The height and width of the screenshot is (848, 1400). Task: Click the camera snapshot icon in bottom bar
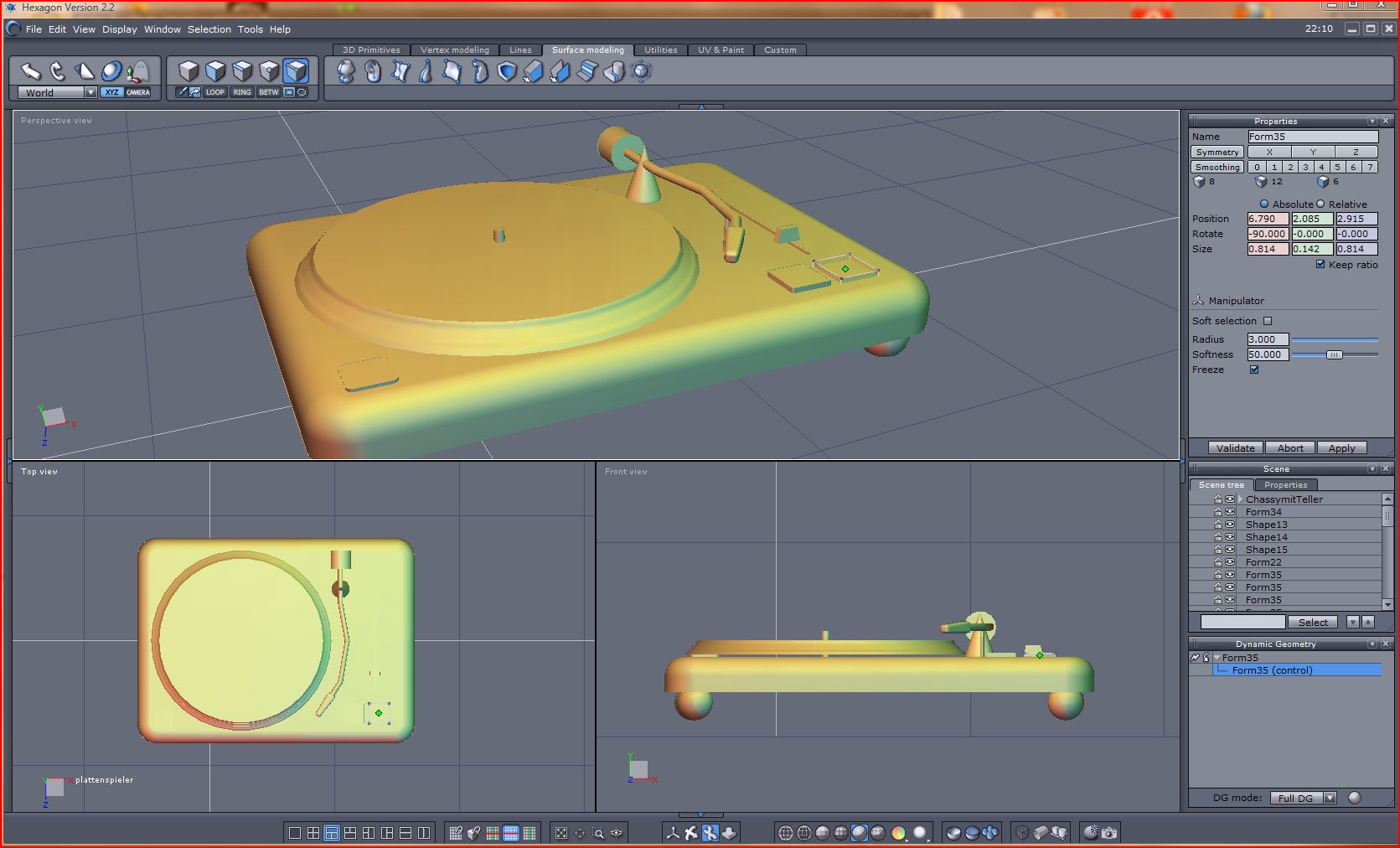tap(1109, 833)
